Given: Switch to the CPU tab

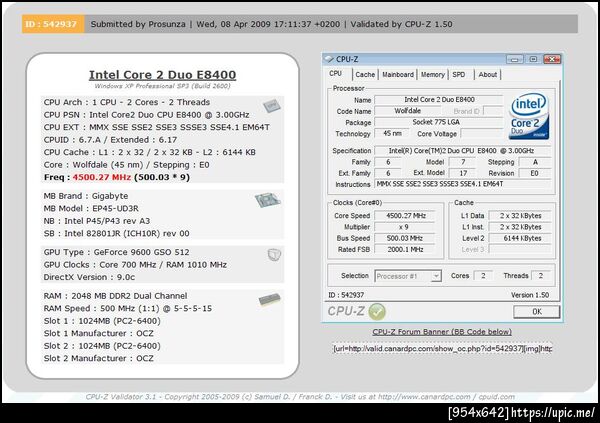Looking at the screenshot, I should click(x=336, y=73).
